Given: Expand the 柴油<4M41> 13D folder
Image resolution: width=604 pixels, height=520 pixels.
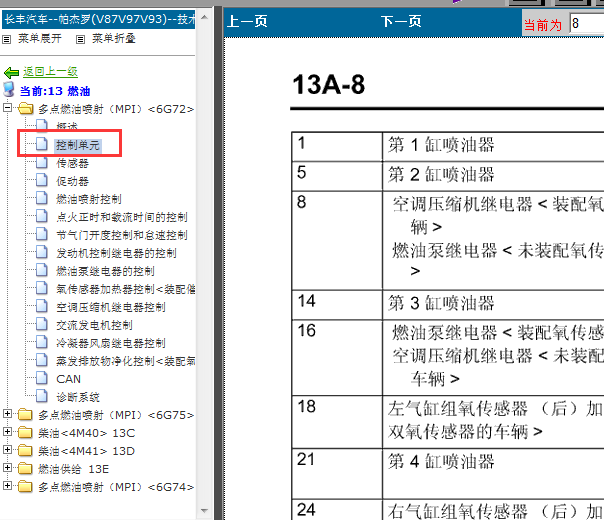Looking at the screenshot, I should [7, 450].
